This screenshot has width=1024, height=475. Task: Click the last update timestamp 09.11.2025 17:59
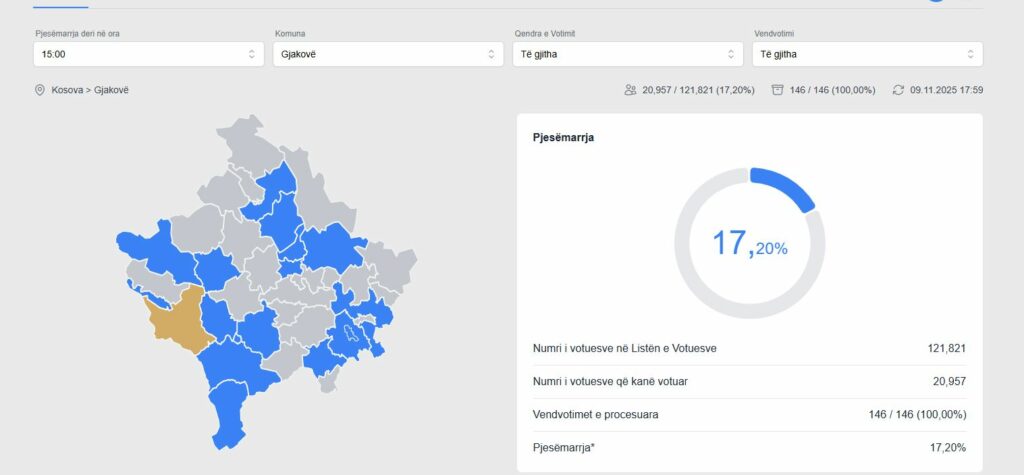coord(946,90)
